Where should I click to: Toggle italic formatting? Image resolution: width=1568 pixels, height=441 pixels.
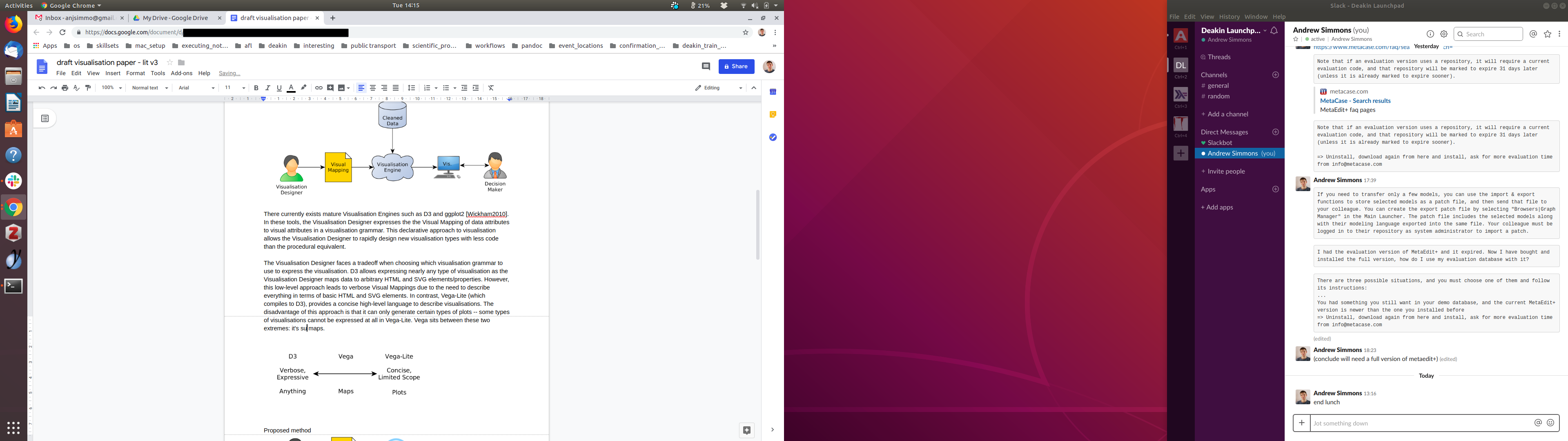[x=268, y=88]
